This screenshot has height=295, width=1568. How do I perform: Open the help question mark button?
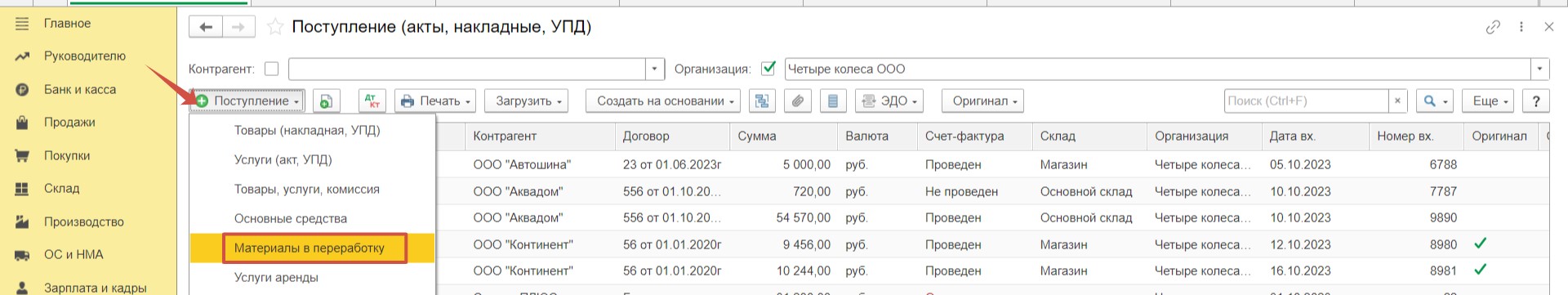pos(1536,101)
